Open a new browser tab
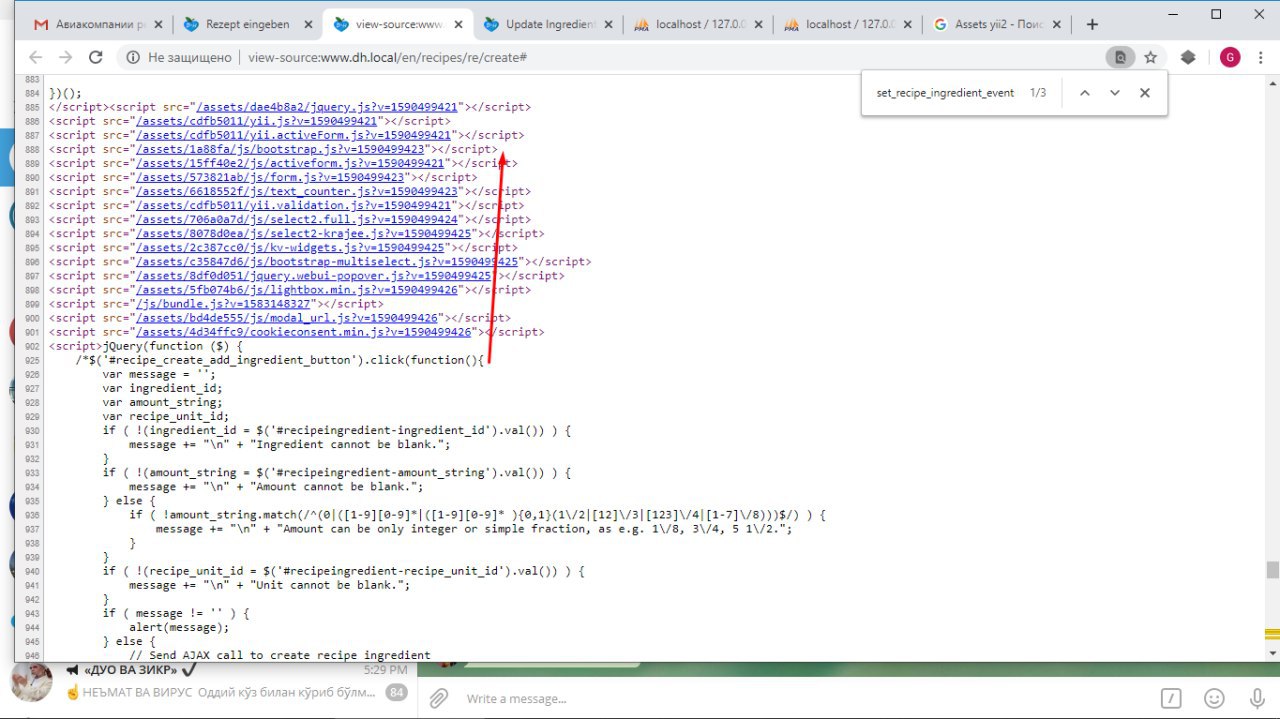 pyautogui.click(x=1092, y=24)
